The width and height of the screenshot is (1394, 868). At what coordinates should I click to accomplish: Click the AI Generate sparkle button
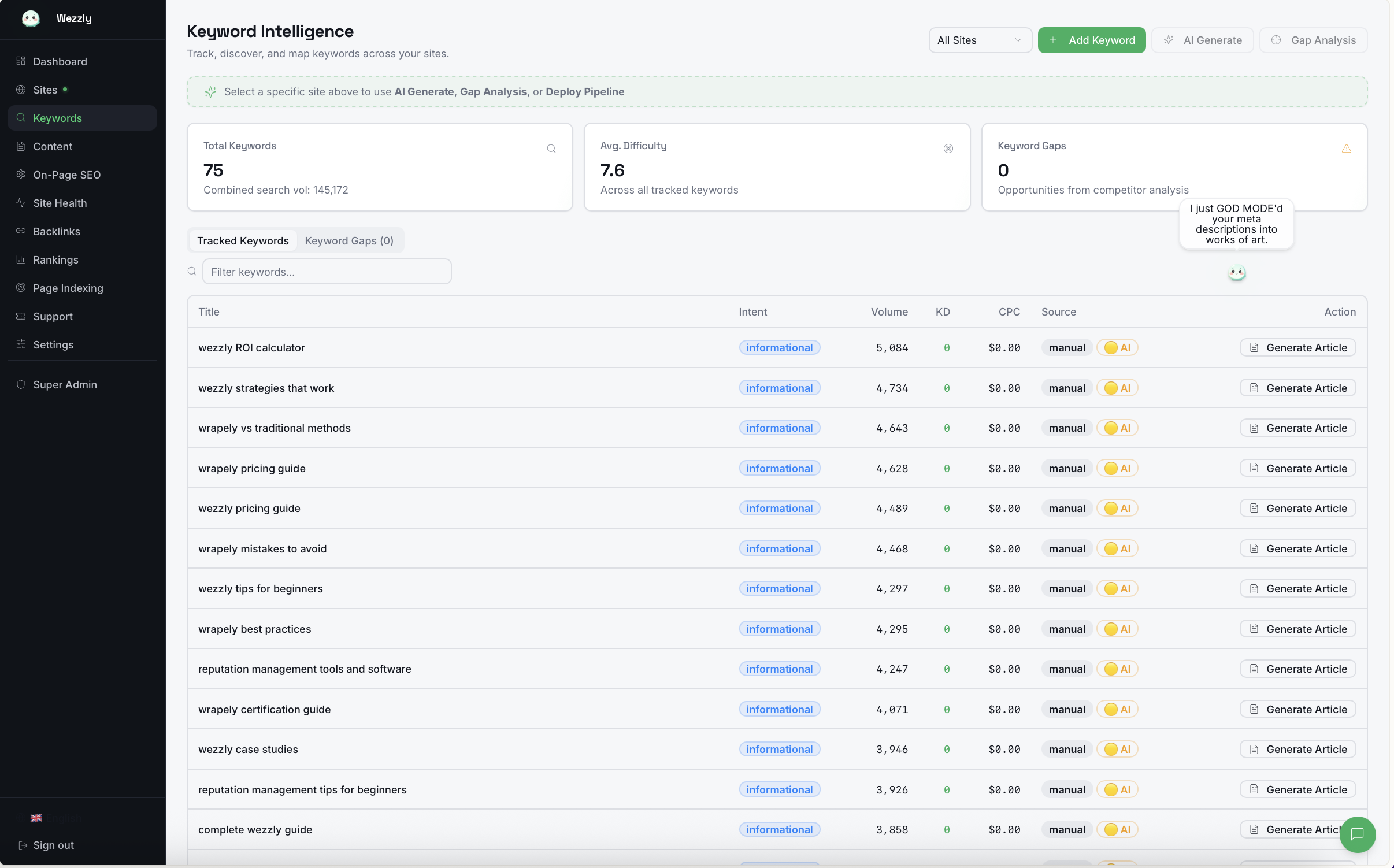tap(1202, 40)
